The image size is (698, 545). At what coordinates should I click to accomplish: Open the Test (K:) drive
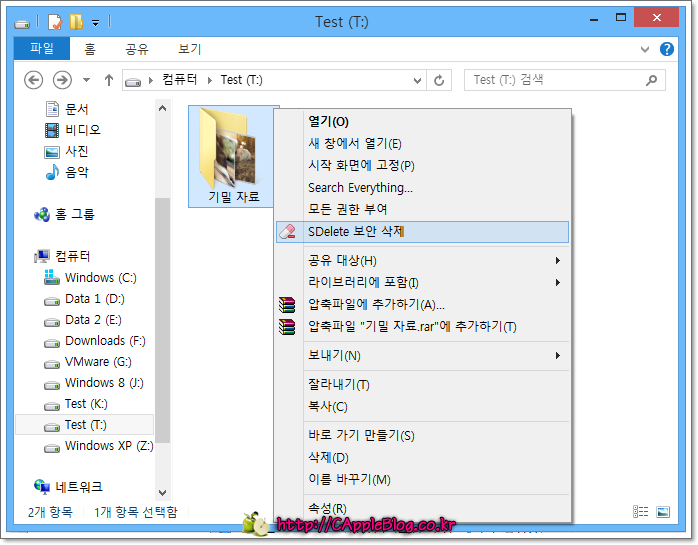coord(76,404)
